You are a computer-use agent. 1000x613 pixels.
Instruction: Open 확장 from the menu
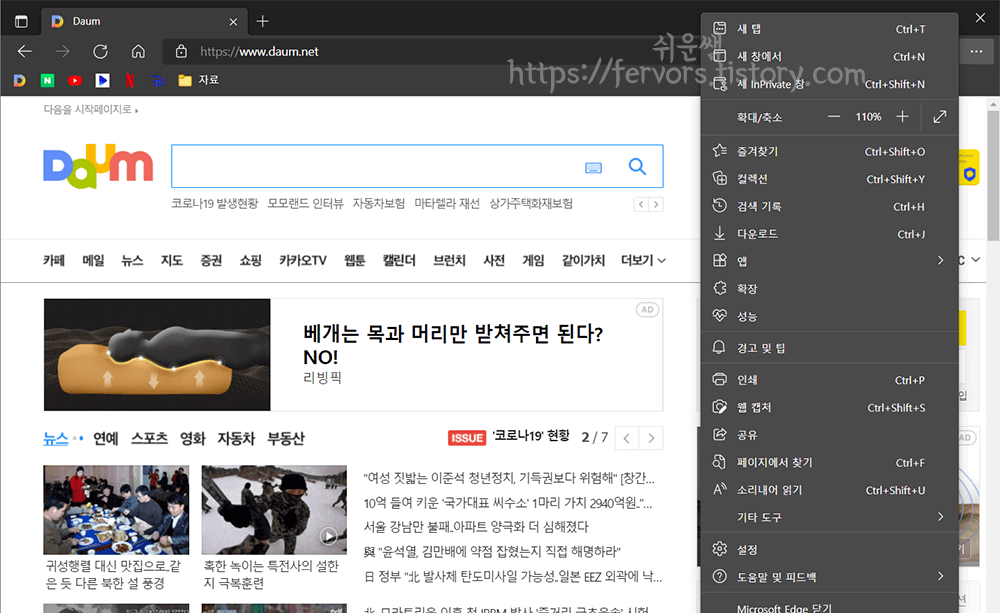[x=829, y=288]
